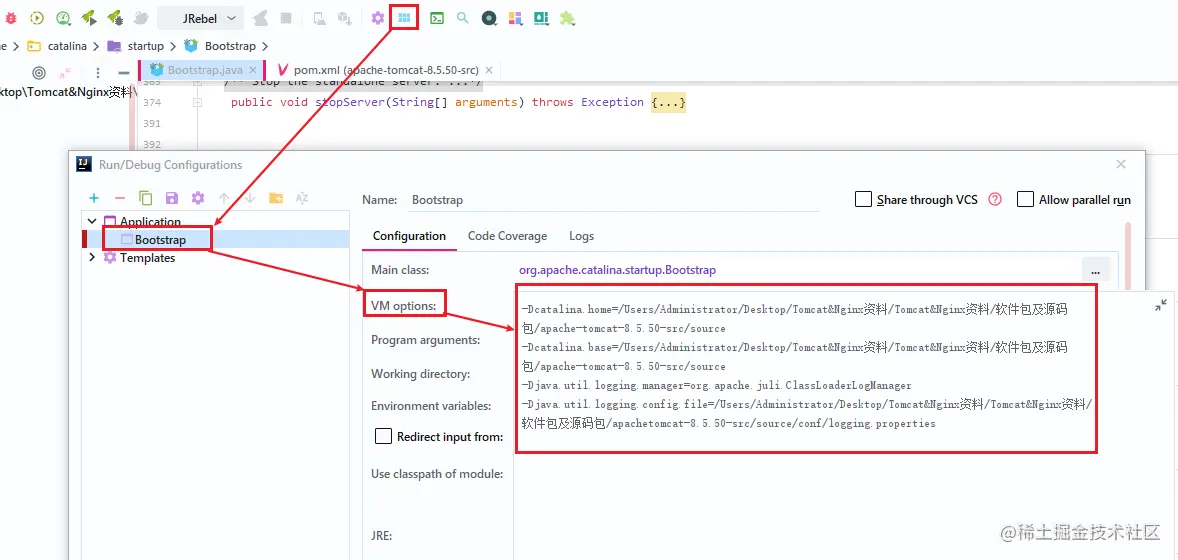Save configuration with the floppy disk icon
The height and width of the screenshot is (560, 1178).
coord(171,198)
